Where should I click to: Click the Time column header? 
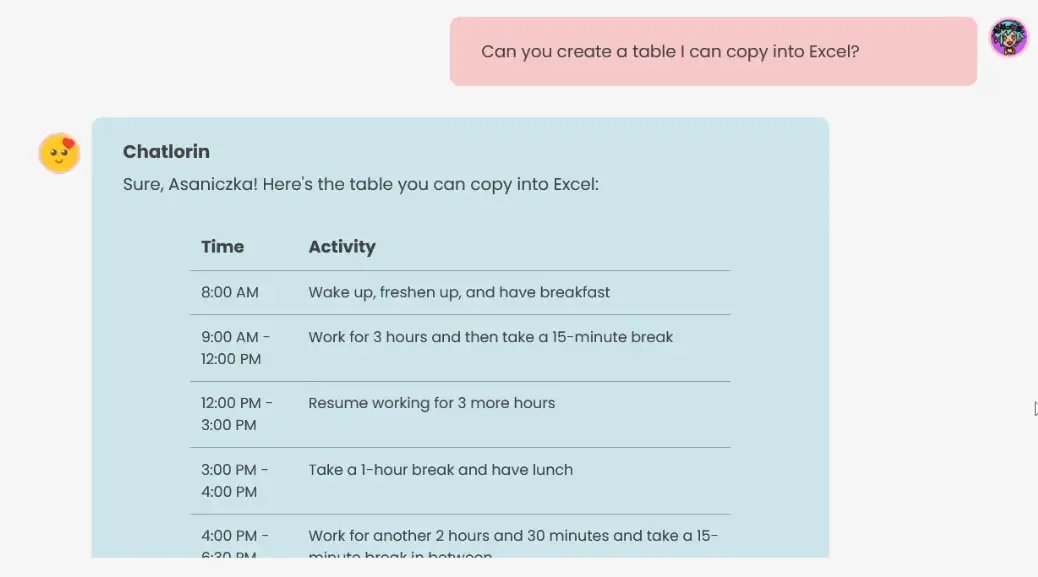(x=222, y=247)
